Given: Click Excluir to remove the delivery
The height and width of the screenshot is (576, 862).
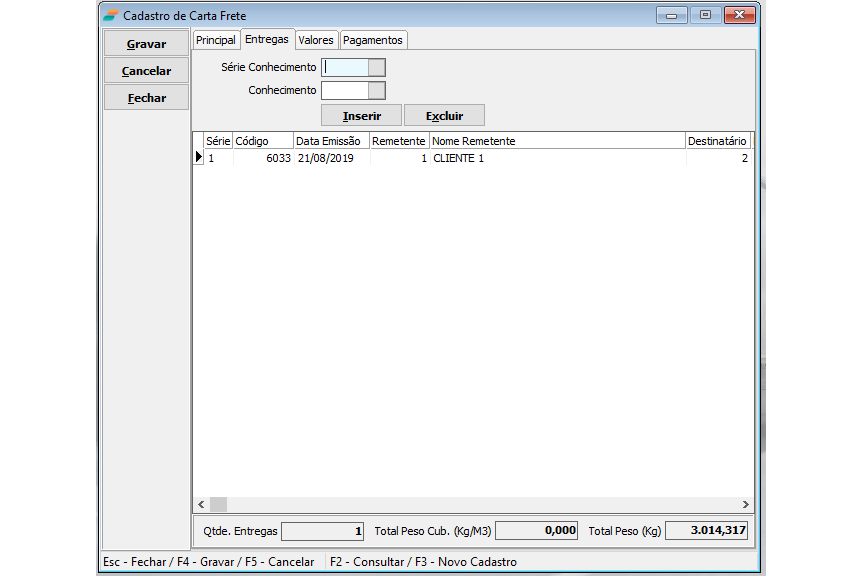Looking at the screenshot, I should 444,116.
